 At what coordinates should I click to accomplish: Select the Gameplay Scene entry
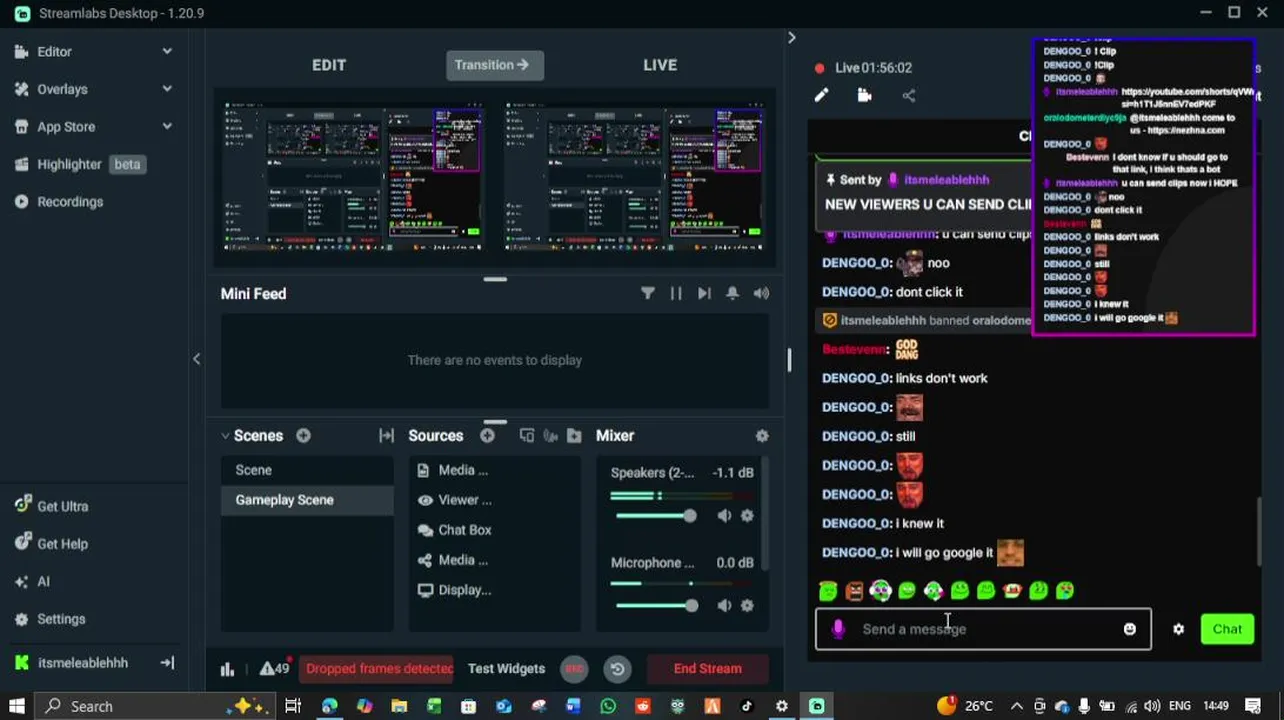[x=307, y=500]
